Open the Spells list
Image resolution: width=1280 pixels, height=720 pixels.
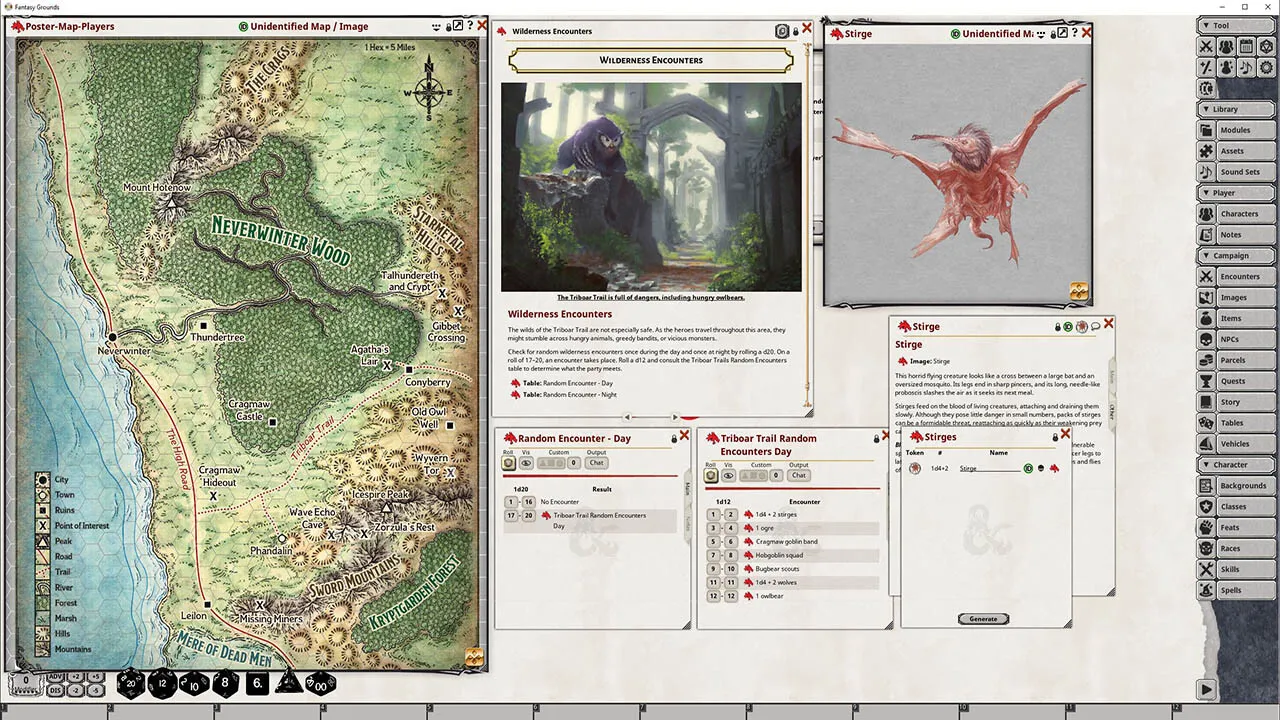tap(1245, 590)
